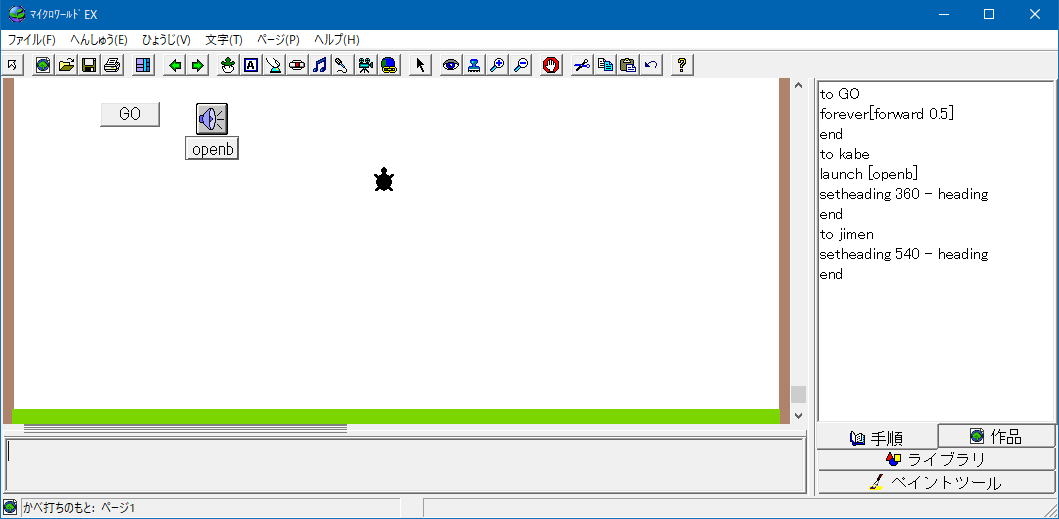
Task: Click the line 'setheading 360 - heading'
Action: click(x=904, y=194)
